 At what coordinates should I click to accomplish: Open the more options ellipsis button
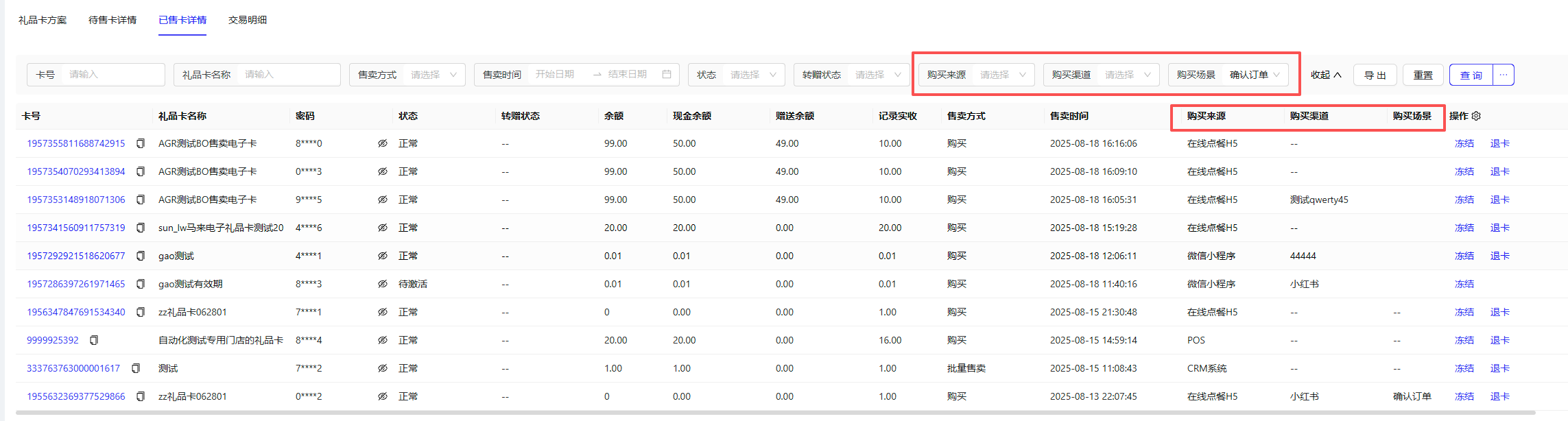(x=1503, y=75)
